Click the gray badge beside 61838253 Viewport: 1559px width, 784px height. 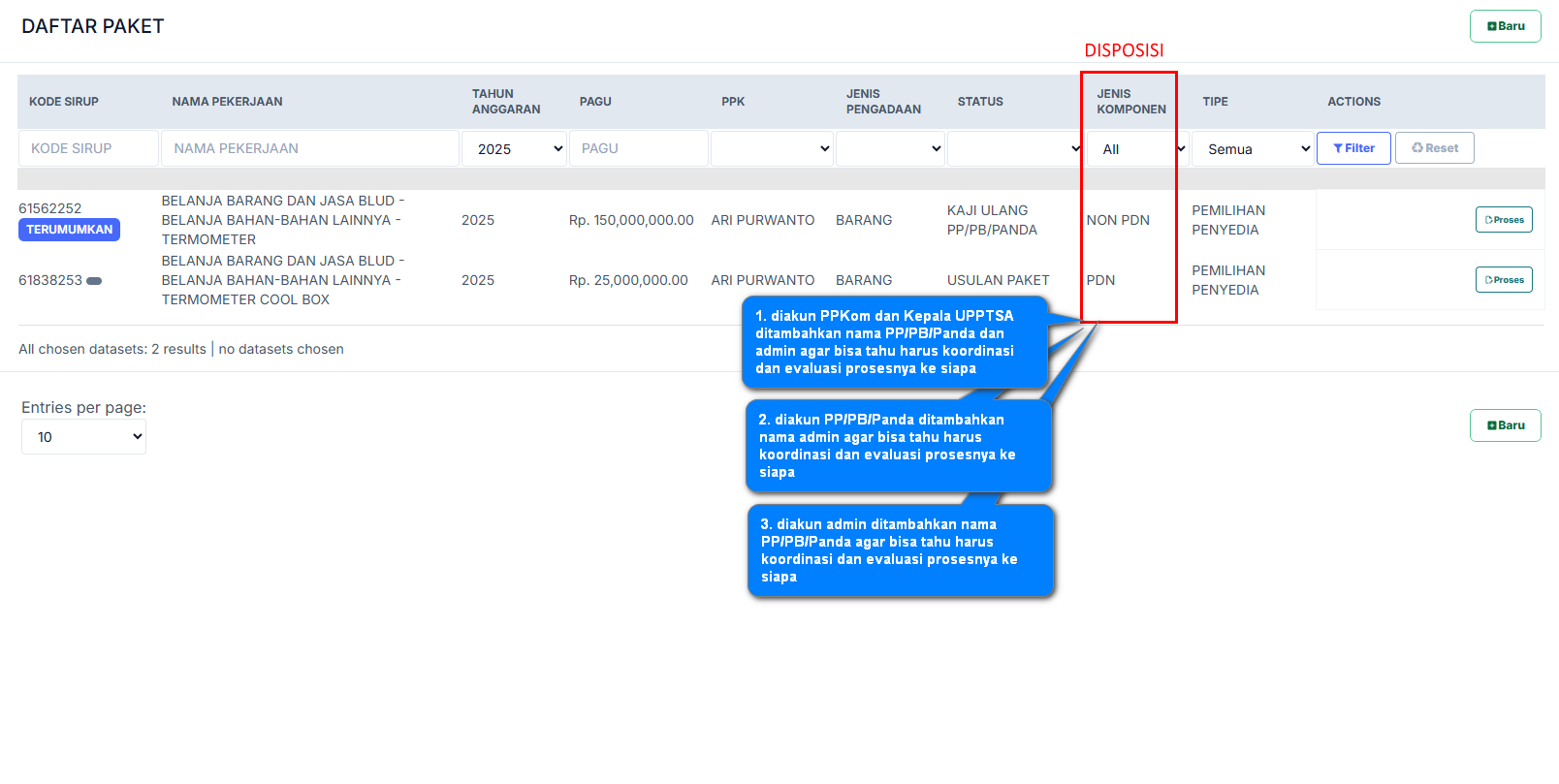(94, 281)
